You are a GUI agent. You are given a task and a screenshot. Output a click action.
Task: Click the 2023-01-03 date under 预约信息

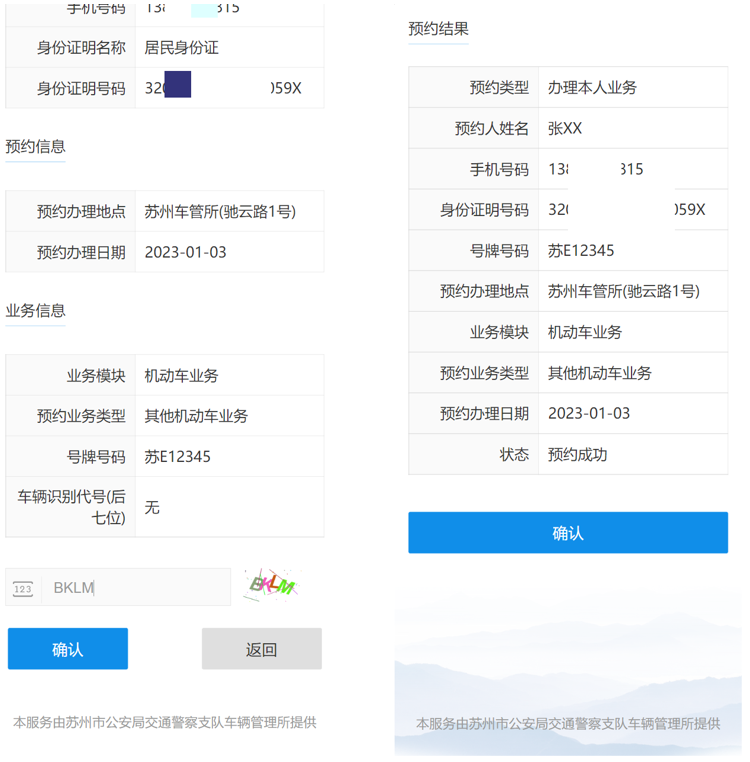click(x=185, y=252)
